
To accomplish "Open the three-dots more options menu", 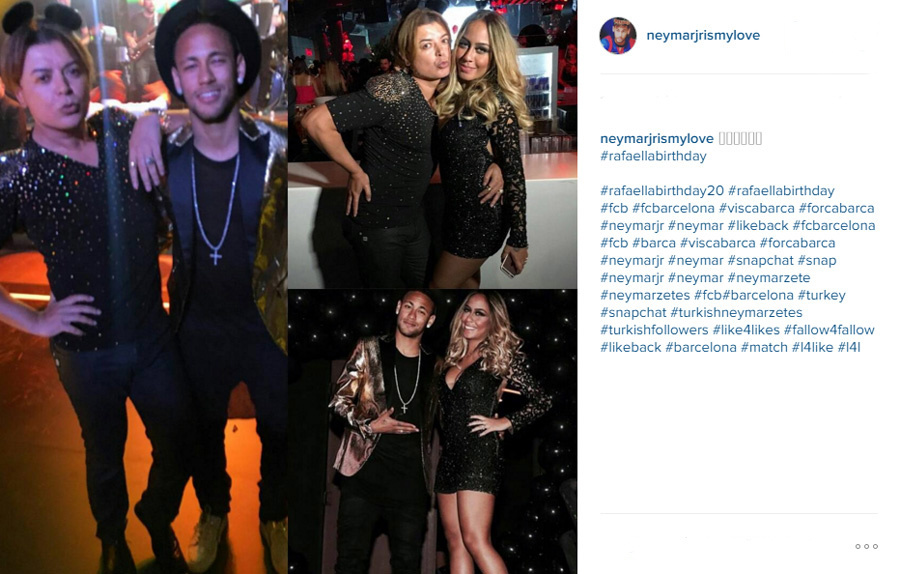I will click(866, 546).
